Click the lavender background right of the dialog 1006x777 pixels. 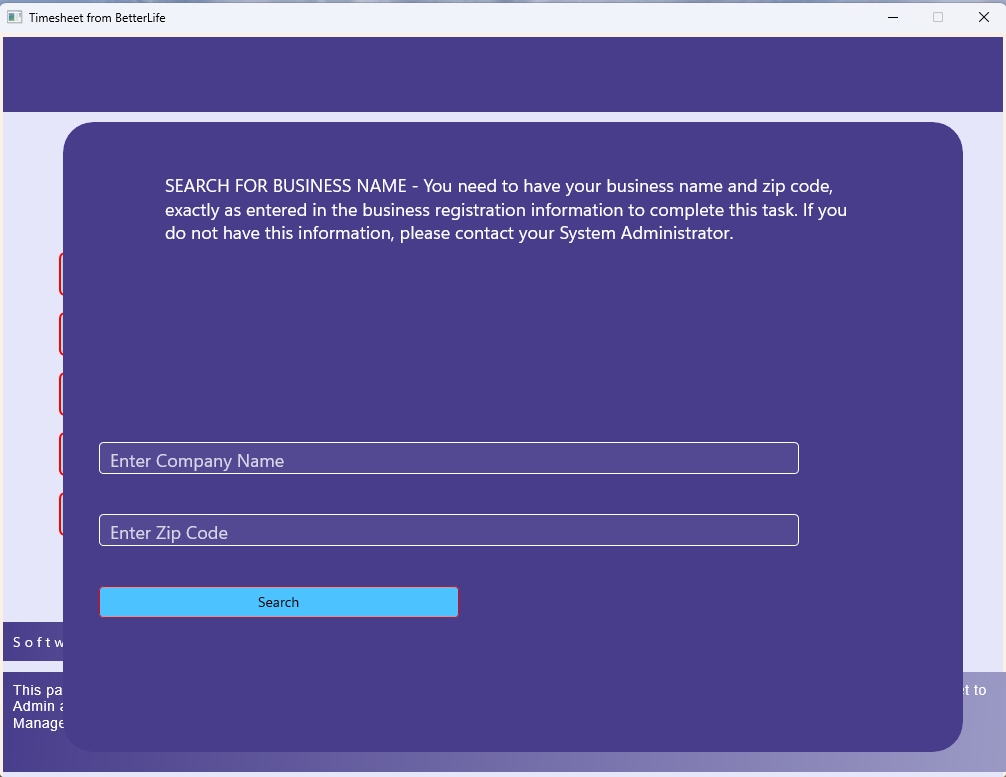point(983,400)
